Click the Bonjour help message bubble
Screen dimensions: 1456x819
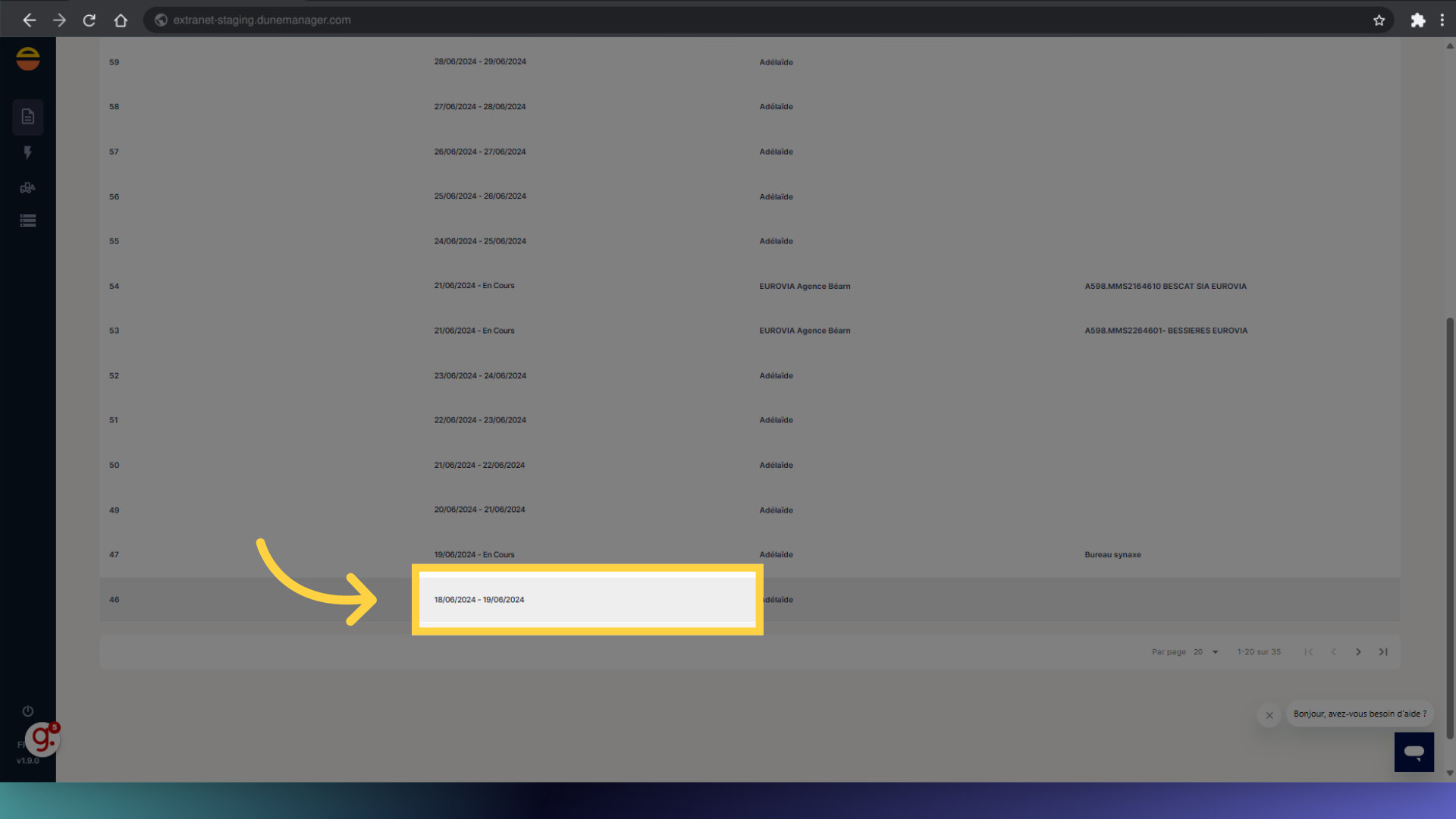1360,714
